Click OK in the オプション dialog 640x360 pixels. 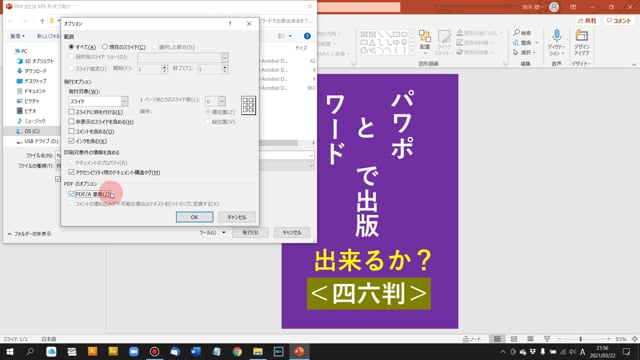coord(194,217)
